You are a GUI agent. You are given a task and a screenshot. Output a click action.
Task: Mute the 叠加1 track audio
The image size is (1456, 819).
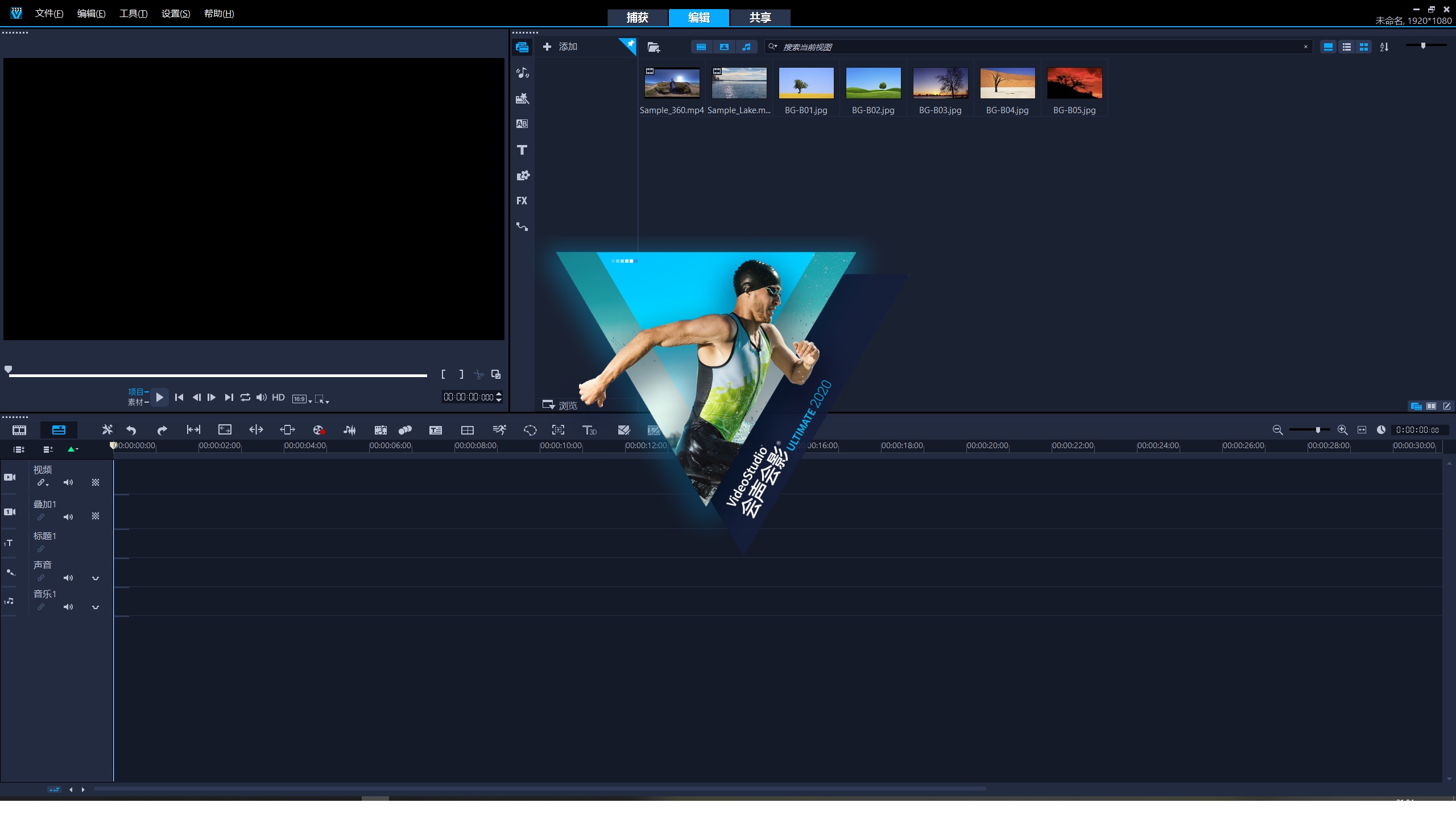[x=68, y=517]
